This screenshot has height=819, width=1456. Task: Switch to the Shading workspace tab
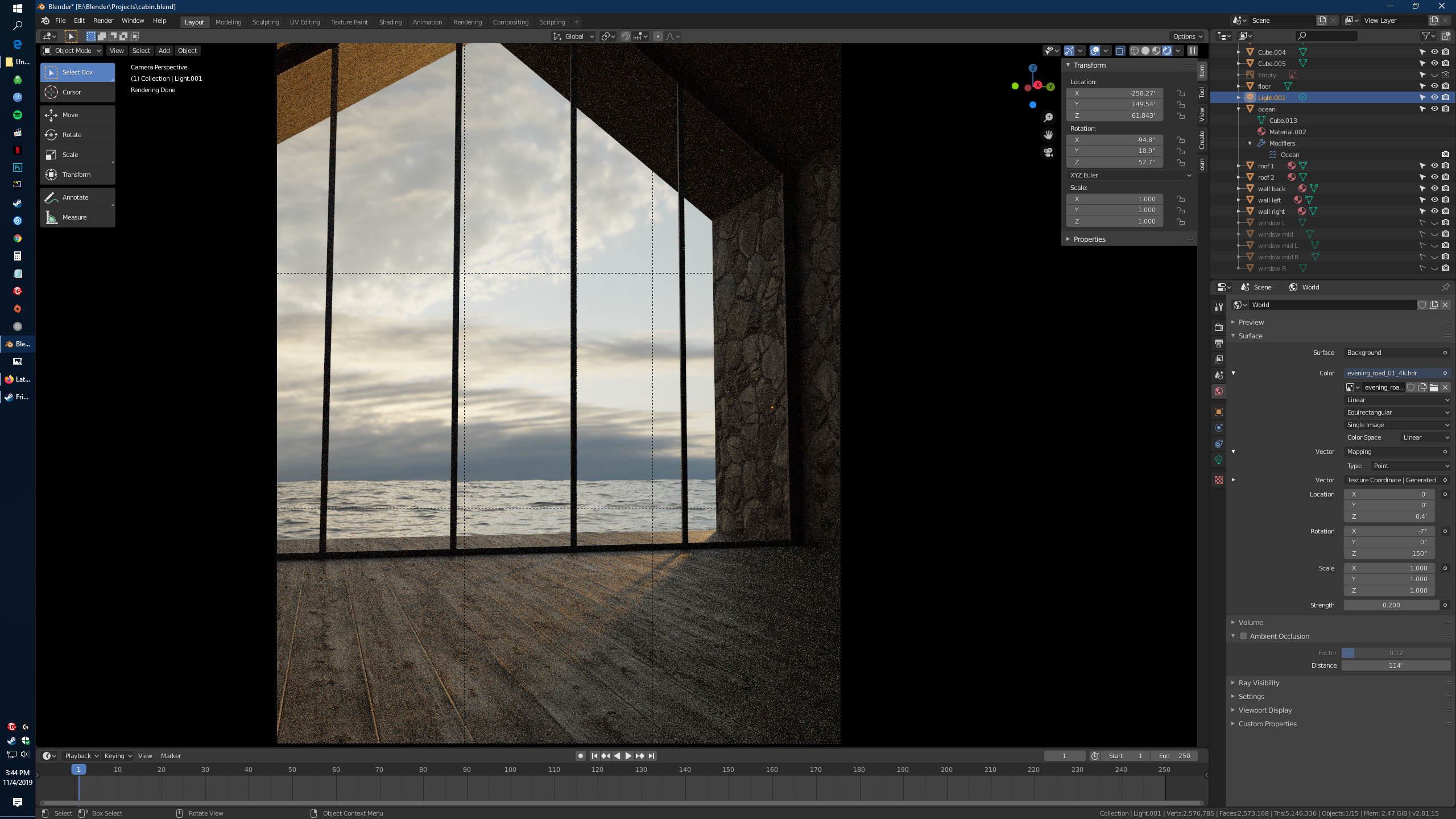click(391, 22)
